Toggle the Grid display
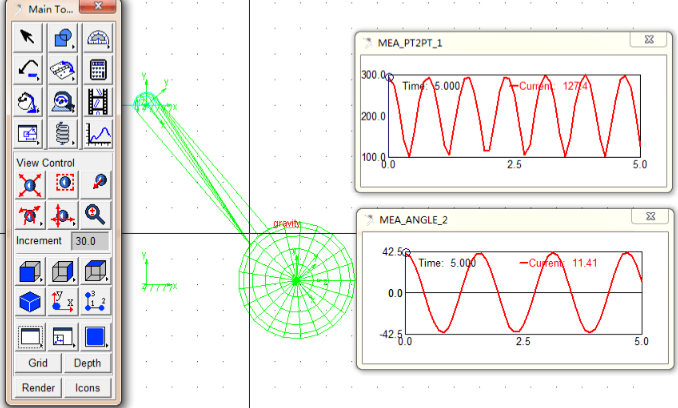This screenshot has width=678, height=408. pyautogui.click(x=38, y=363)
